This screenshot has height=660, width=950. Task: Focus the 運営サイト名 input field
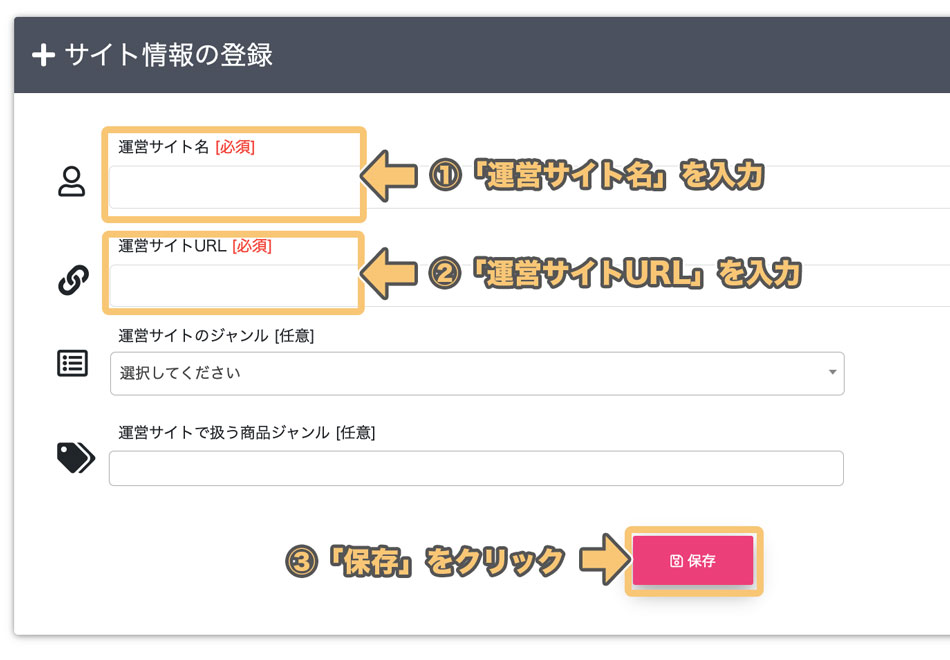(x=529, y=187)
